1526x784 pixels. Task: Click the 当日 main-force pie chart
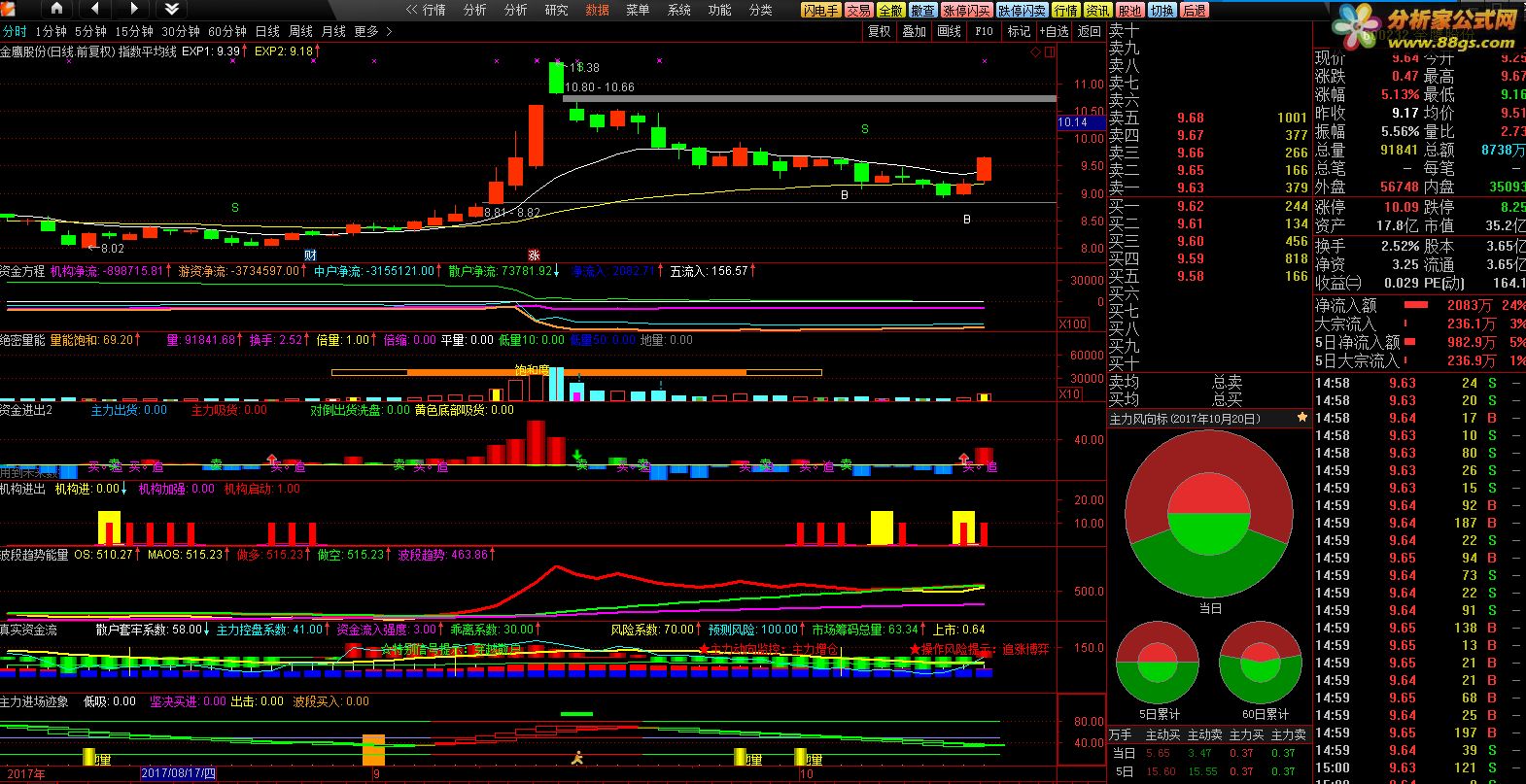1209,513
